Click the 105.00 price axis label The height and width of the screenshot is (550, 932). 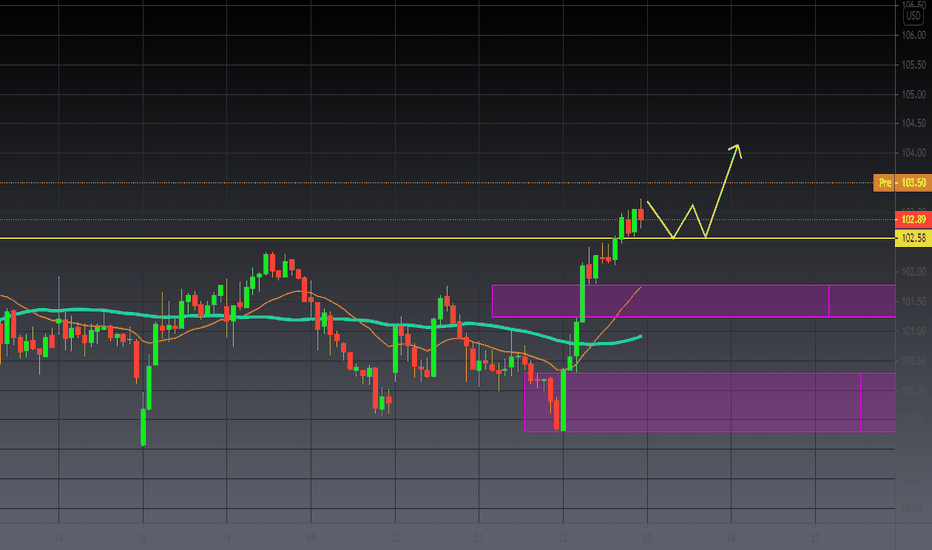[x=914, y=95]
